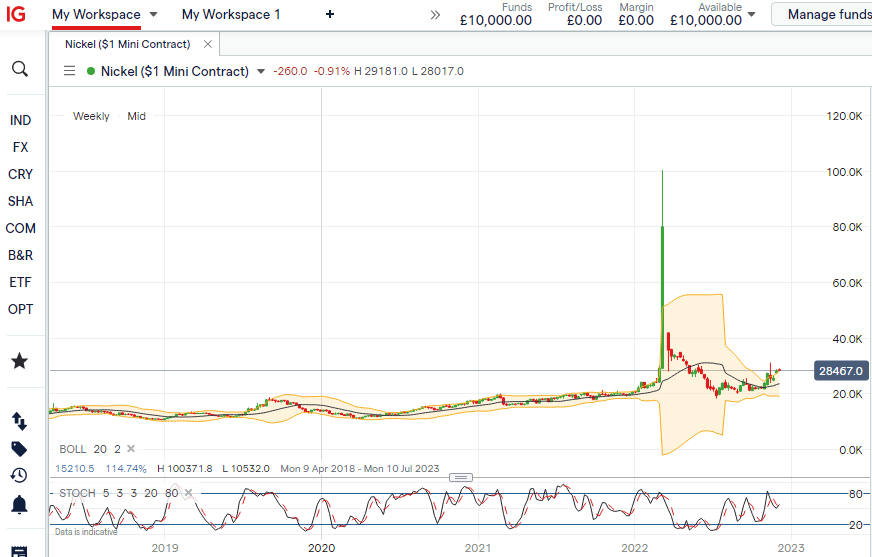Click the 15210.5 range value
The image size is (872, 557).
[x=75, y=469]
